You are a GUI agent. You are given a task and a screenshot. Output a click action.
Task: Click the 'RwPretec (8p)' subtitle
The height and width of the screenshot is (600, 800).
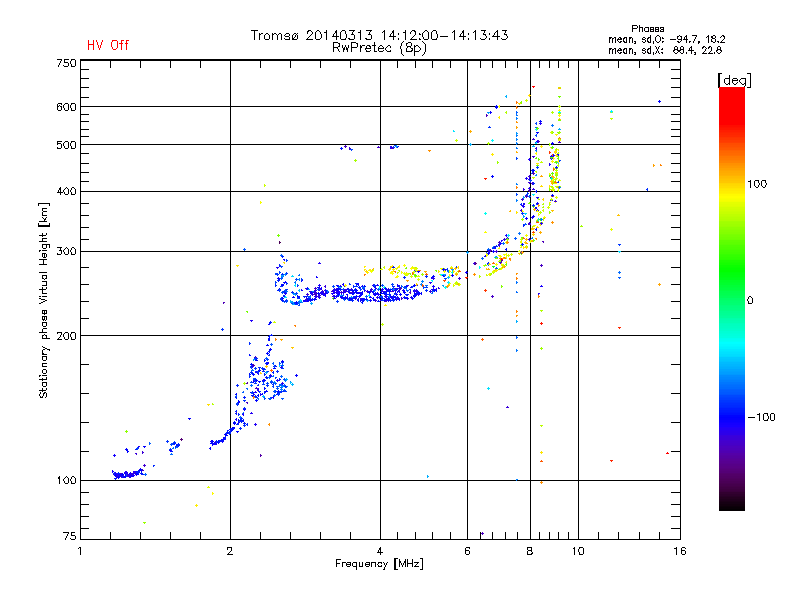coord(379,48)
